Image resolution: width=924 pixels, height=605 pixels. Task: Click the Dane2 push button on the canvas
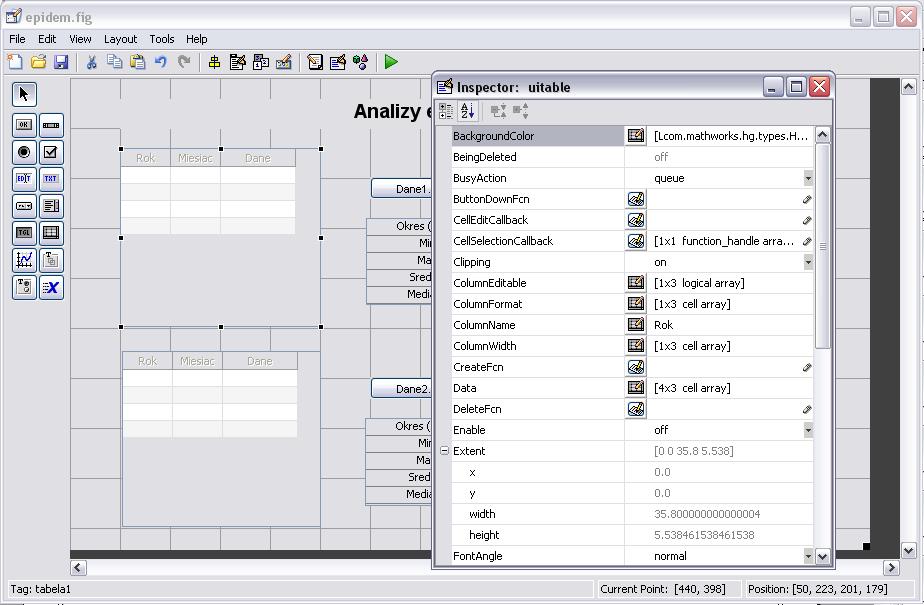pyautogui.click(x=402, y=389)
